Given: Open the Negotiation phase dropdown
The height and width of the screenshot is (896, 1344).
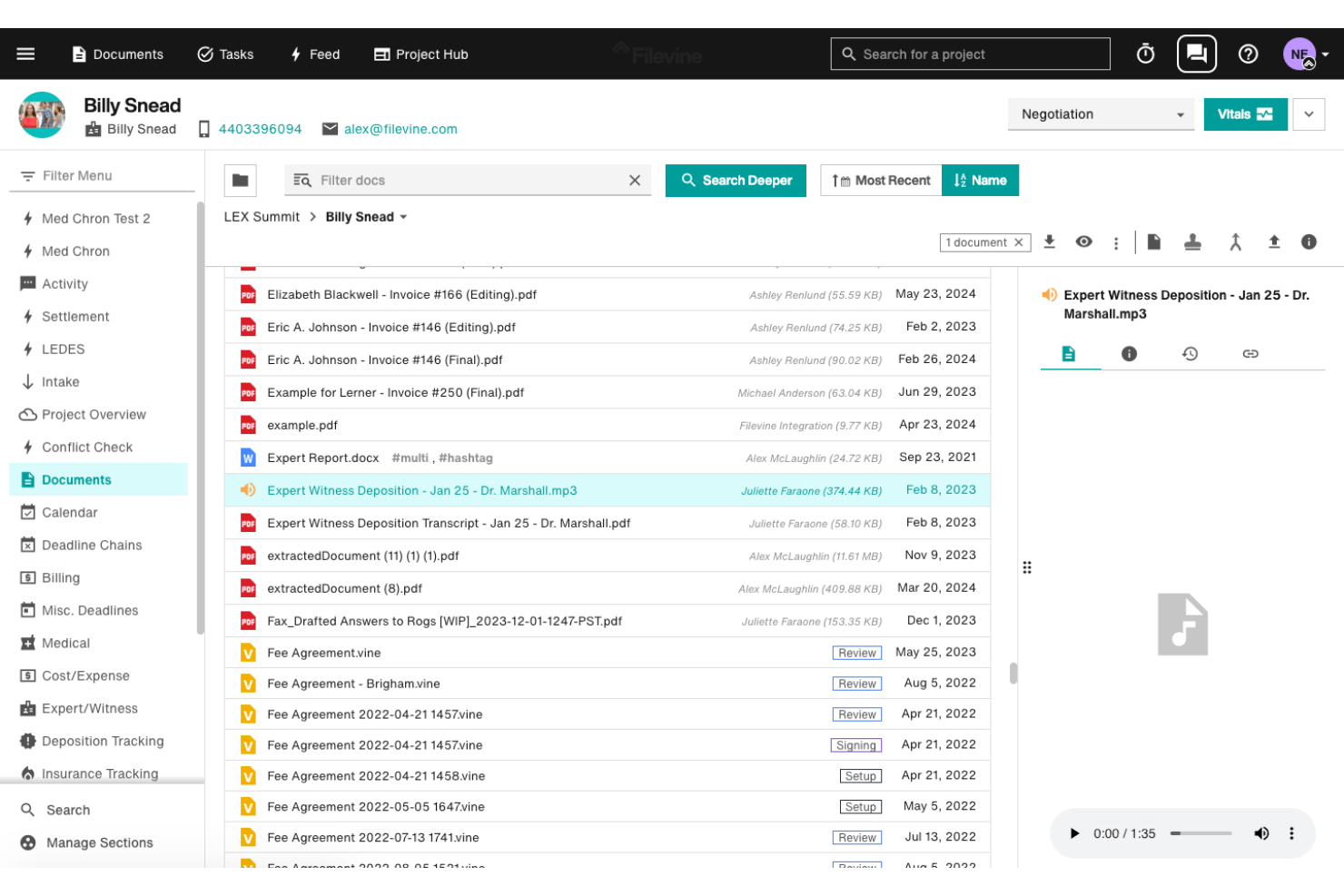Looking at the screenshot, I should pos(1101,114).
